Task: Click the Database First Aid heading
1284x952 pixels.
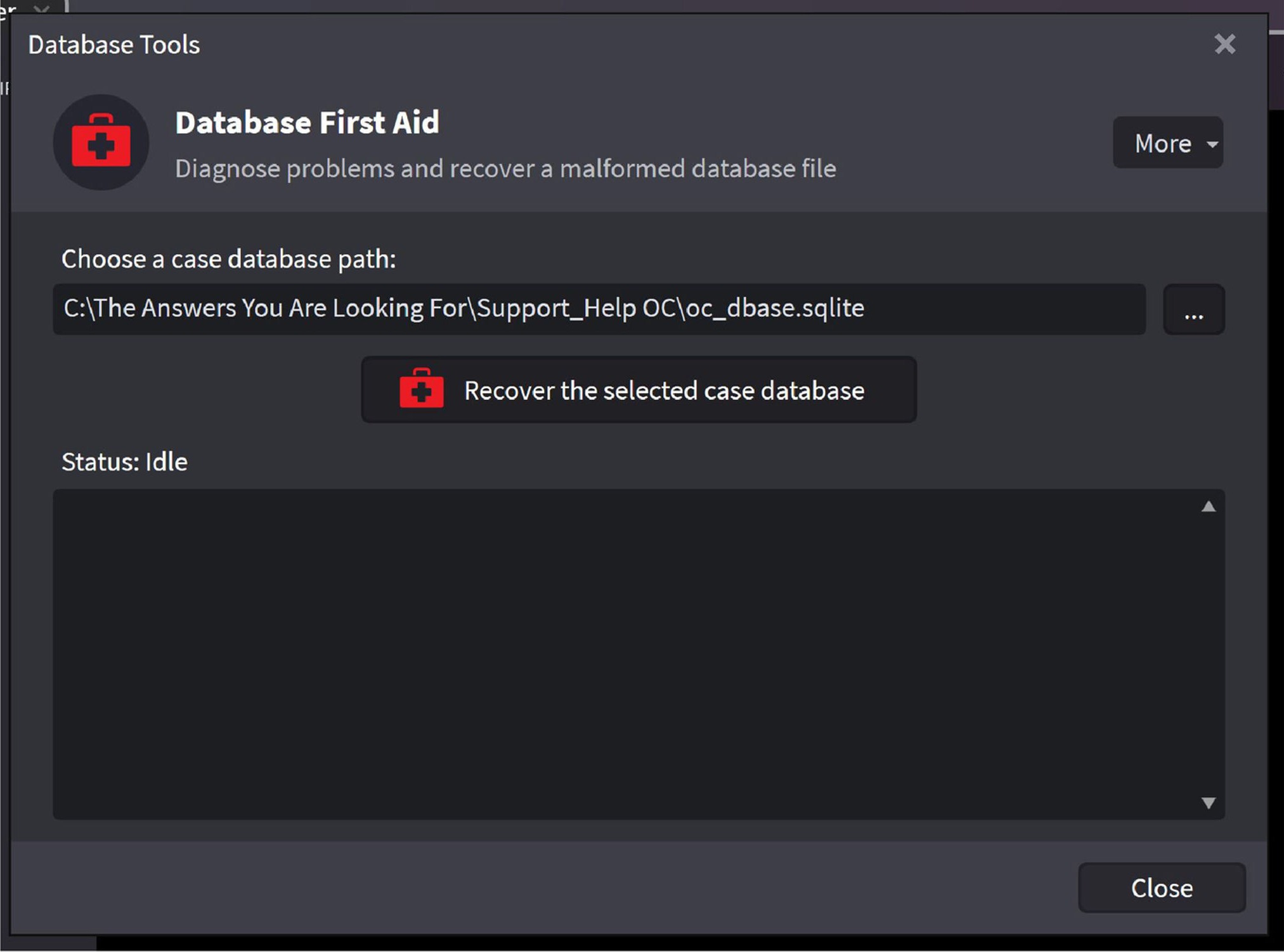Action: [307, 122]
